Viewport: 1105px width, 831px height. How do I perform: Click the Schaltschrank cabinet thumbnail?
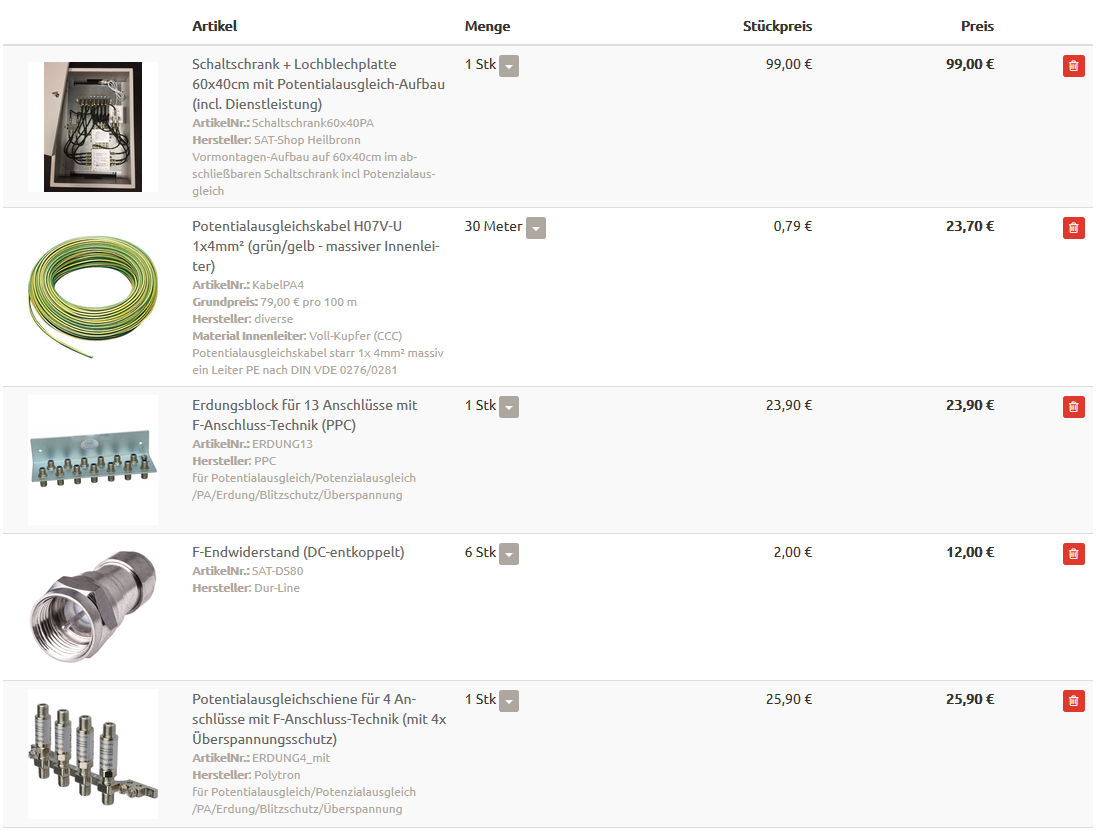click(93, 127)
